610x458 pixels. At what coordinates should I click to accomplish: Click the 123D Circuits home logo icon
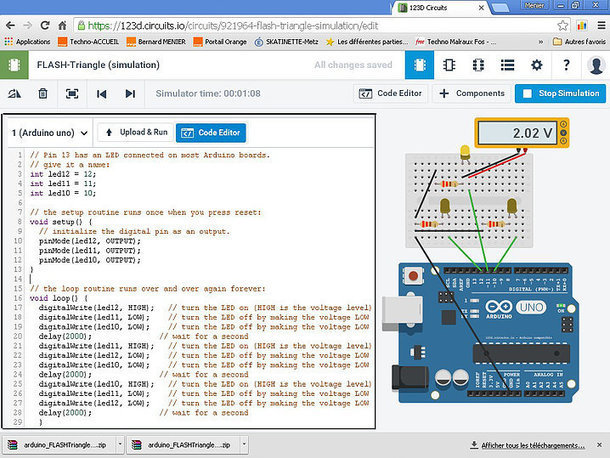point(14,65)
